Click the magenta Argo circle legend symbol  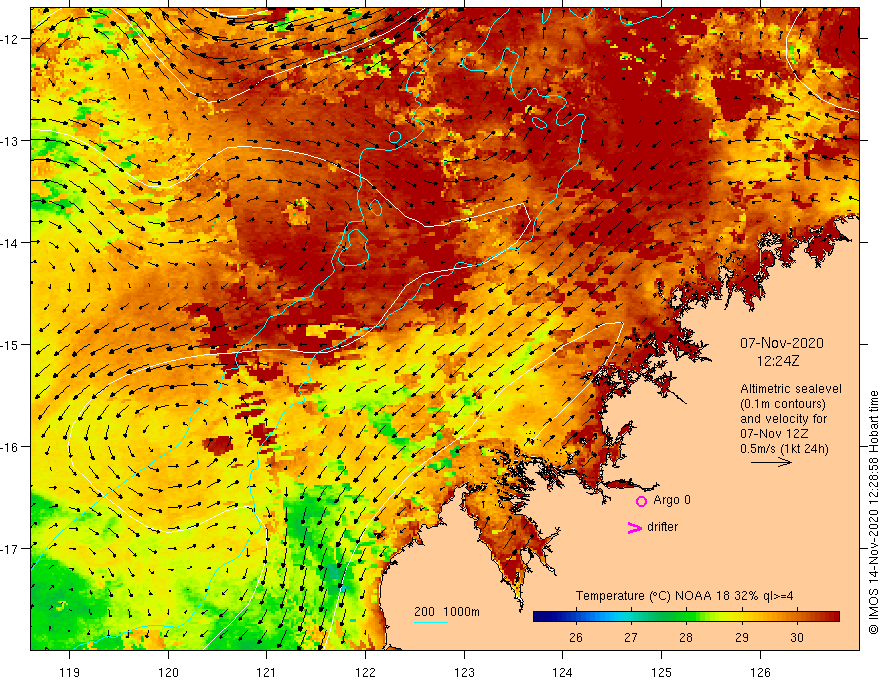pyautogui.click(x=641, y=501)
